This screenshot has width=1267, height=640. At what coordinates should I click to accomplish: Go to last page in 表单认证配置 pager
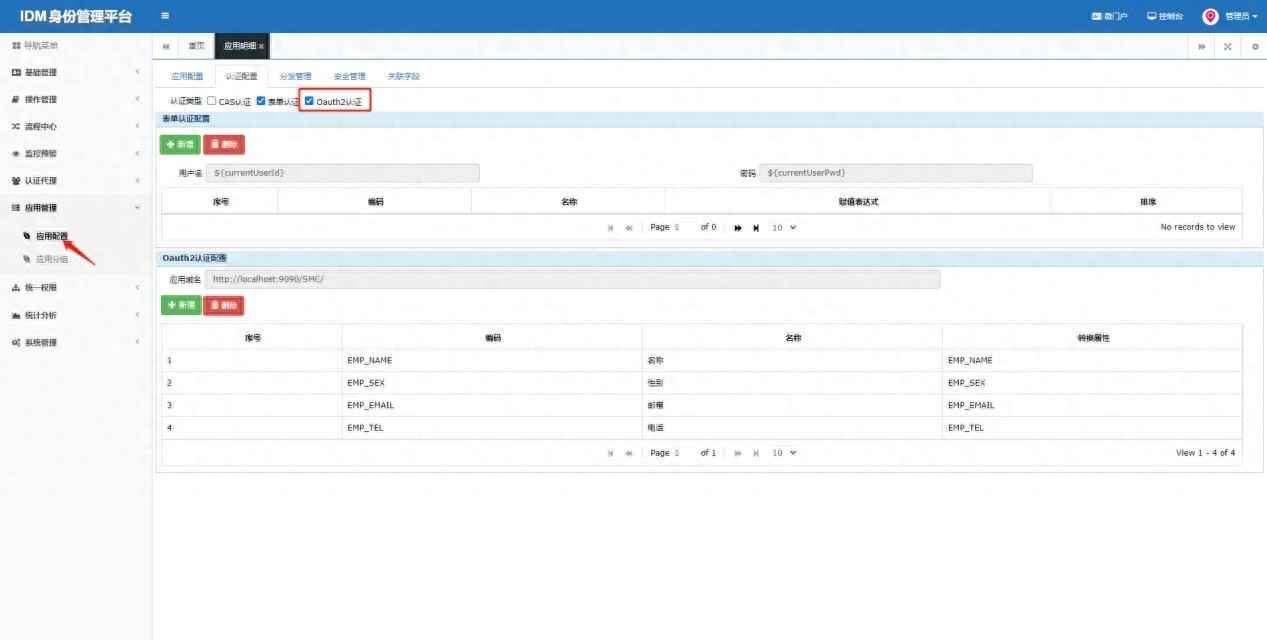click(757, 227)
